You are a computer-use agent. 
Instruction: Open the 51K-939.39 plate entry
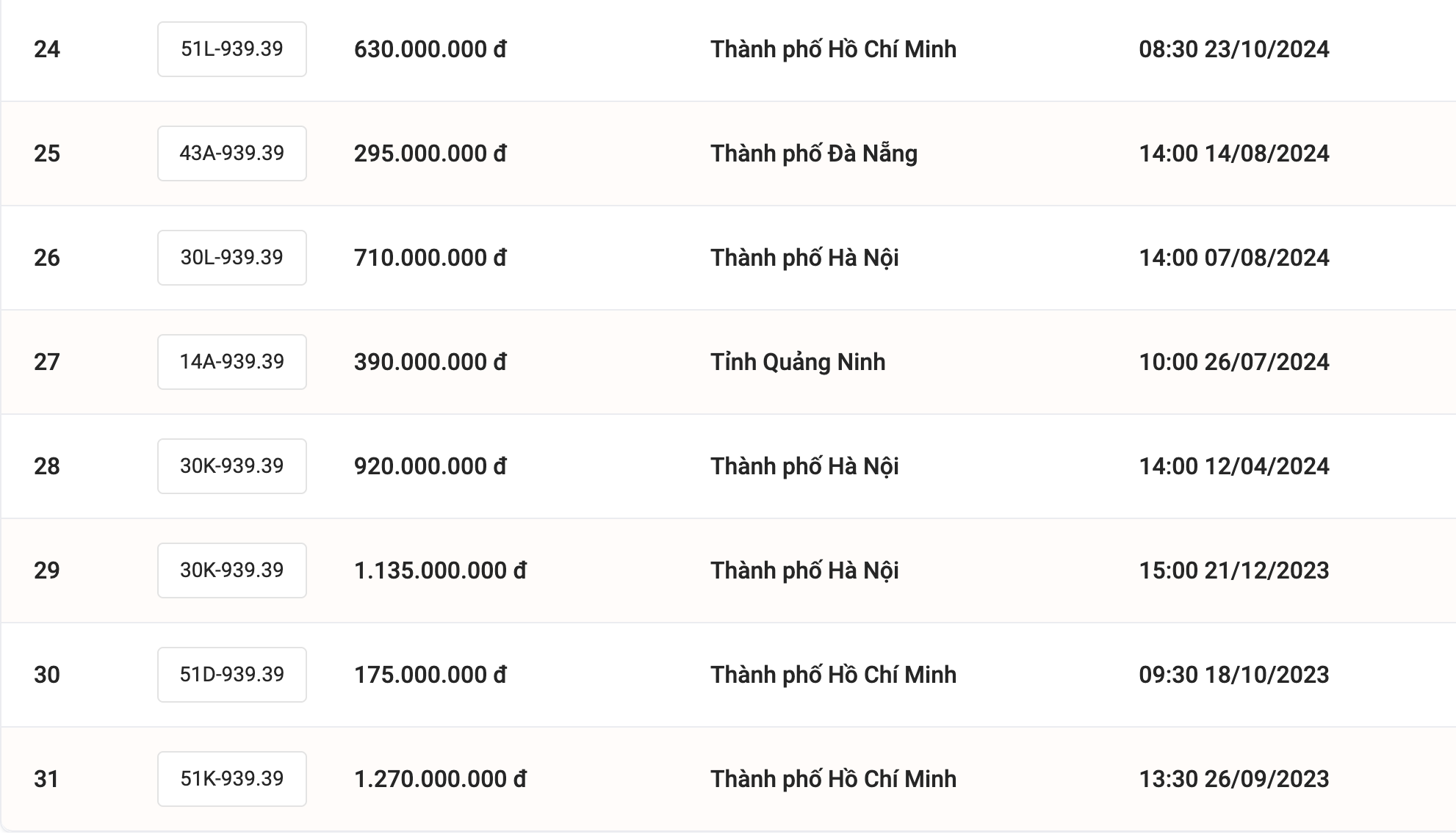coord(231,779)
